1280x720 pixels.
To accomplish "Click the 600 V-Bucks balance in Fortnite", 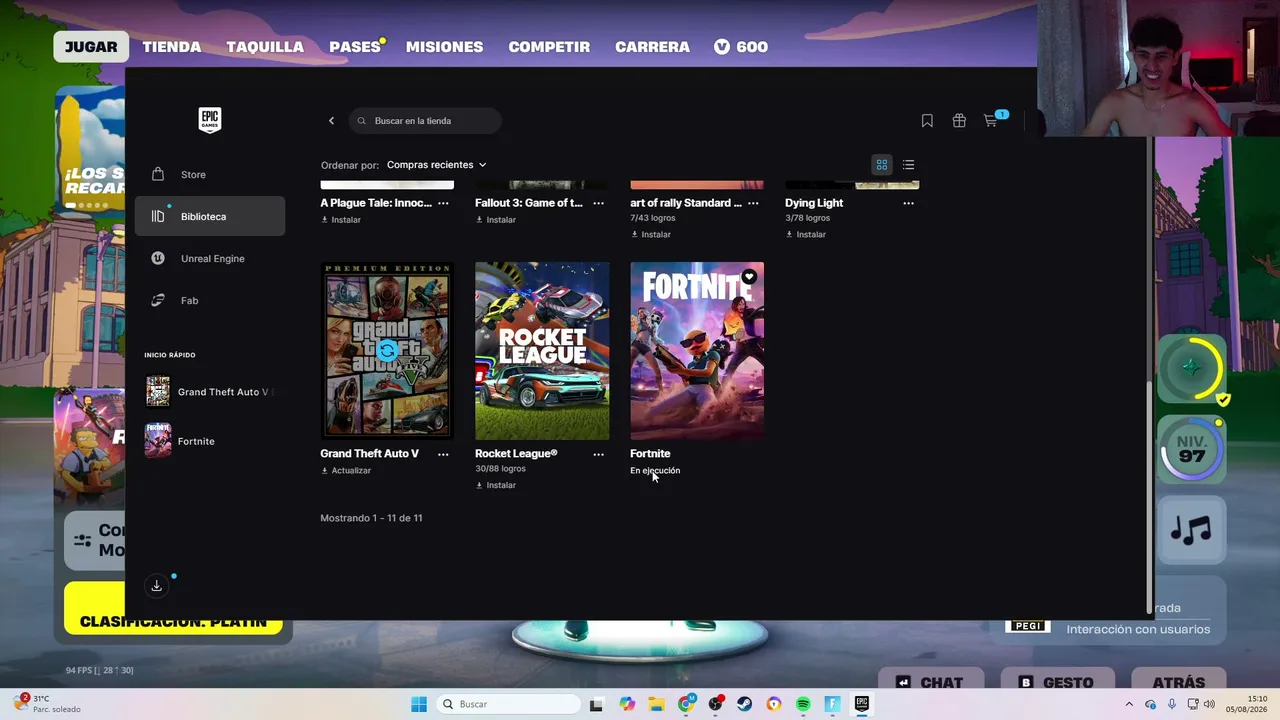I will [741, 47].
